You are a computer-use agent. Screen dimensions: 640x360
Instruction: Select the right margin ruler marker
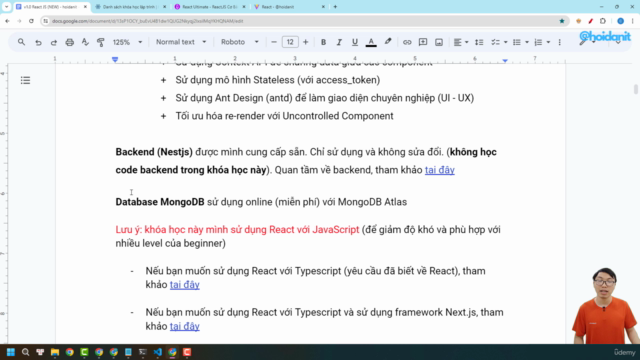pos(505,60)
